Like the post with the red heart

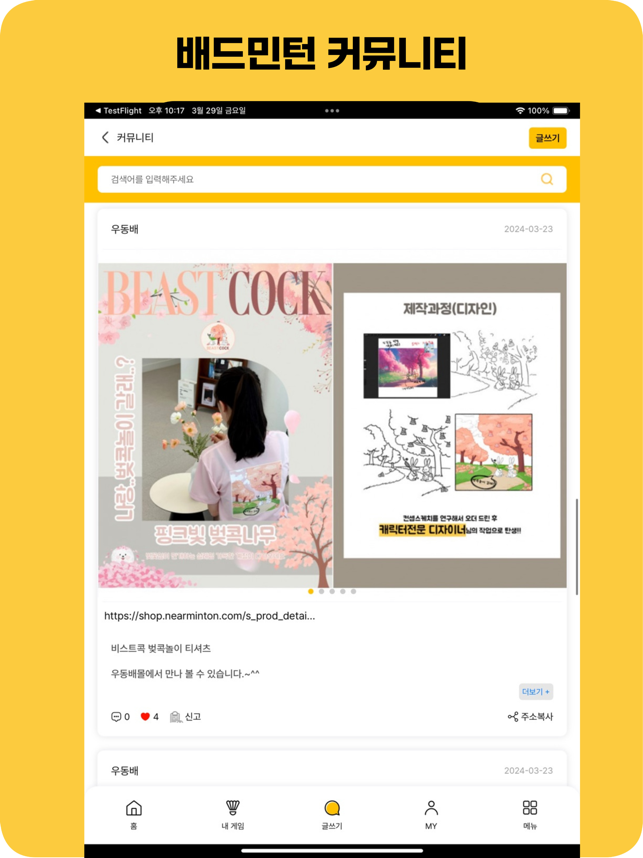(145, 717)
